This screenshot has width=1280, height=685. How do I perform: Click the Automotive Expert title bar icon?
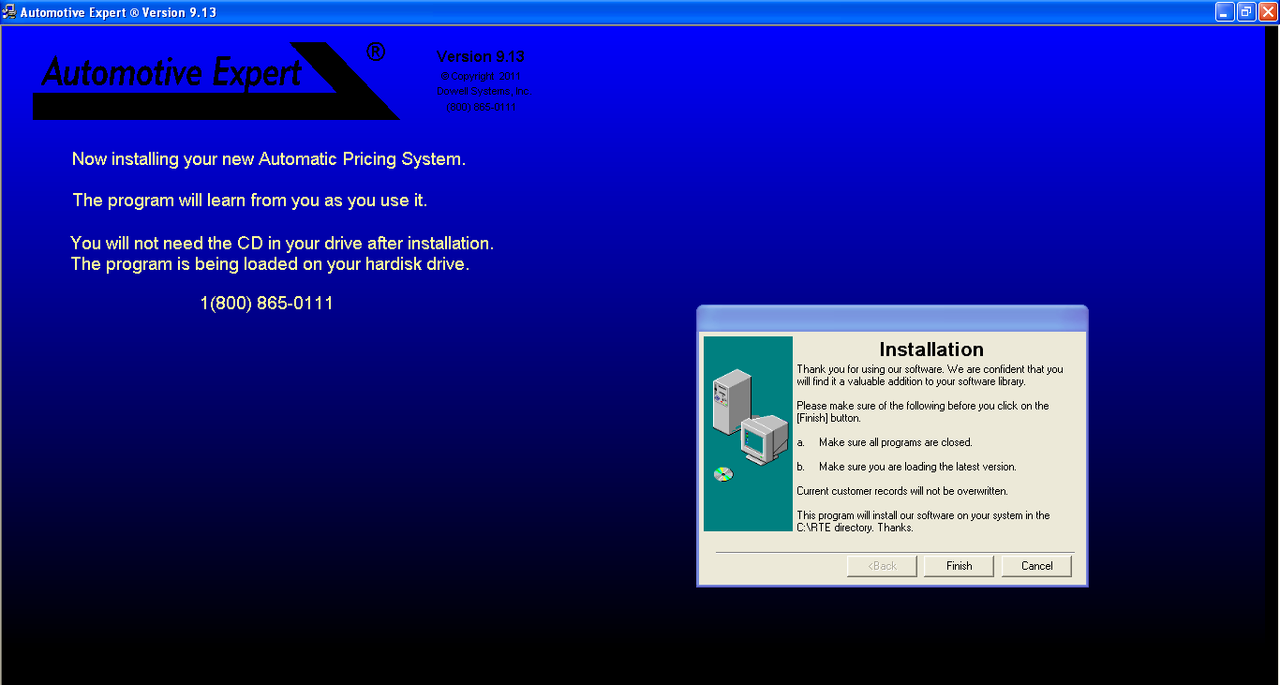click(x=9, y=12)
